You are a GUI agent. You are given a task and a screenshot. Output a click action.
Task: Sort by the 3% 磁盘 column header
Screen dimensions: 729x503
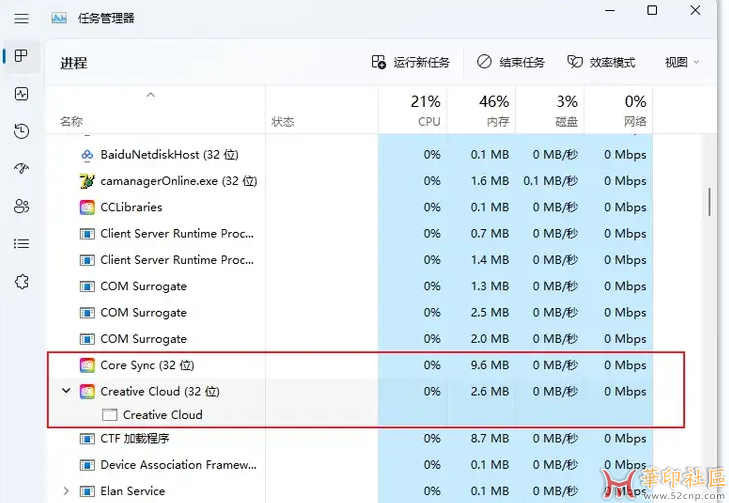click(550, 110)
